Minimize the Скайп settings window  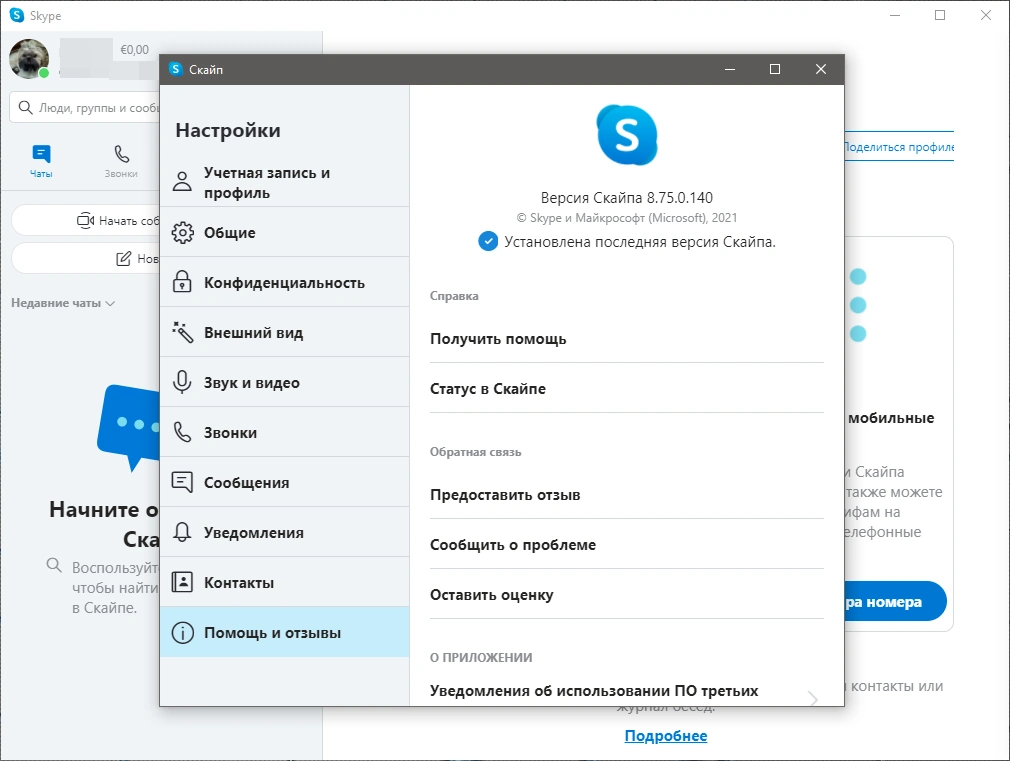tap(730, 69)
